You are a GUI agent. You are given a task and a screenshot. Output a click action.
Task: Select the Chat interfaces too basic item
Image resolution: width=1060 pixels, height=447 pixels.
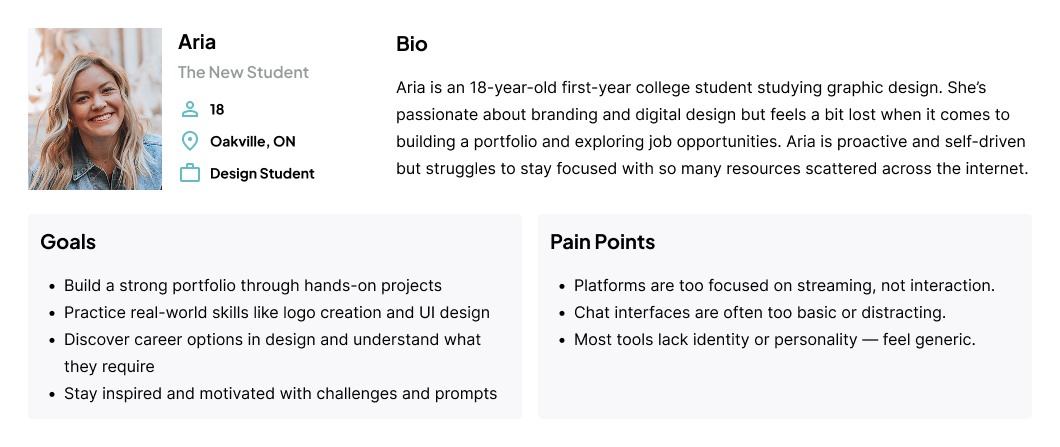(760, 312)
